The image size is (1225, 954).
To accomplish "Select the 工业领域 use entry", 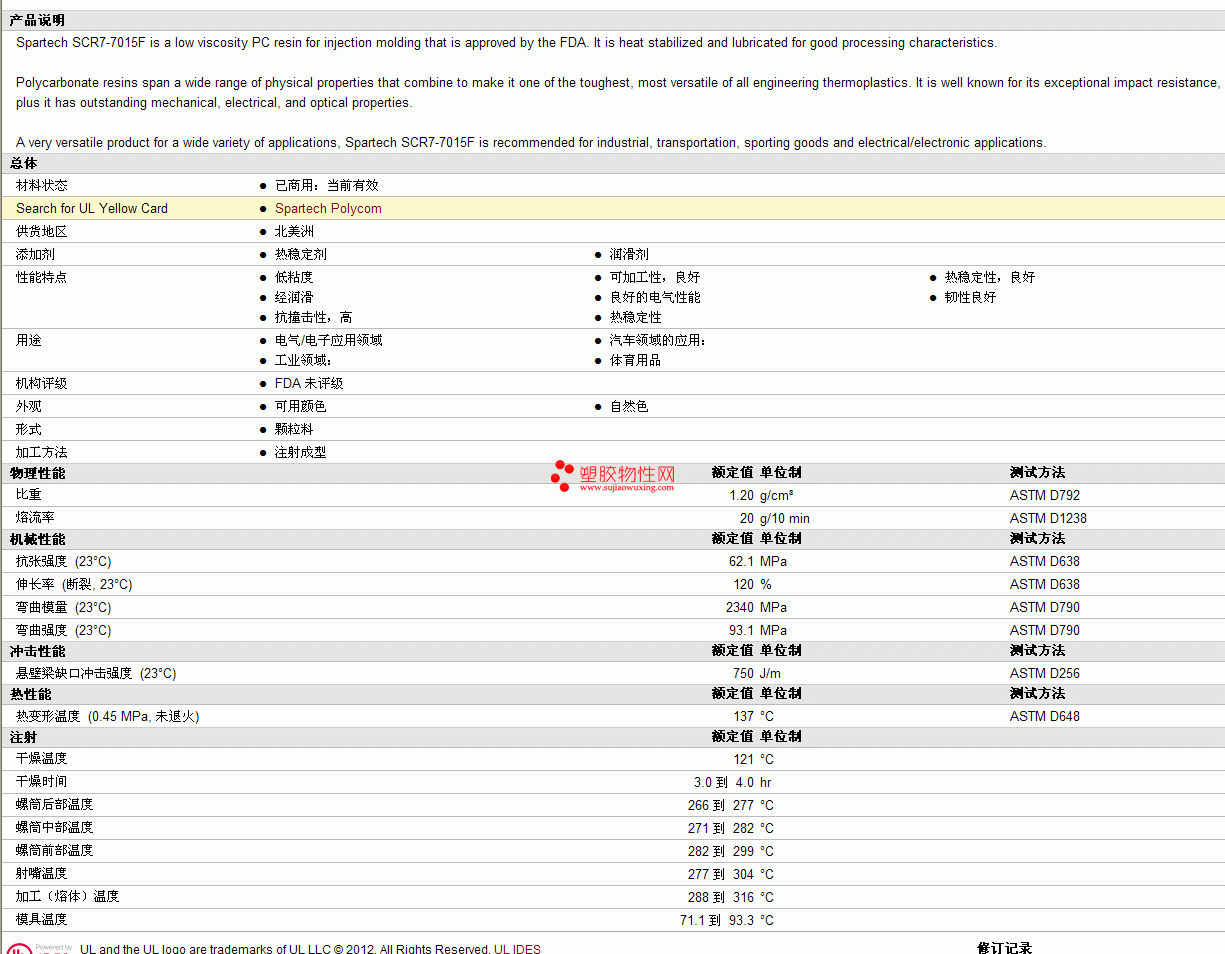I will (303, 360).
